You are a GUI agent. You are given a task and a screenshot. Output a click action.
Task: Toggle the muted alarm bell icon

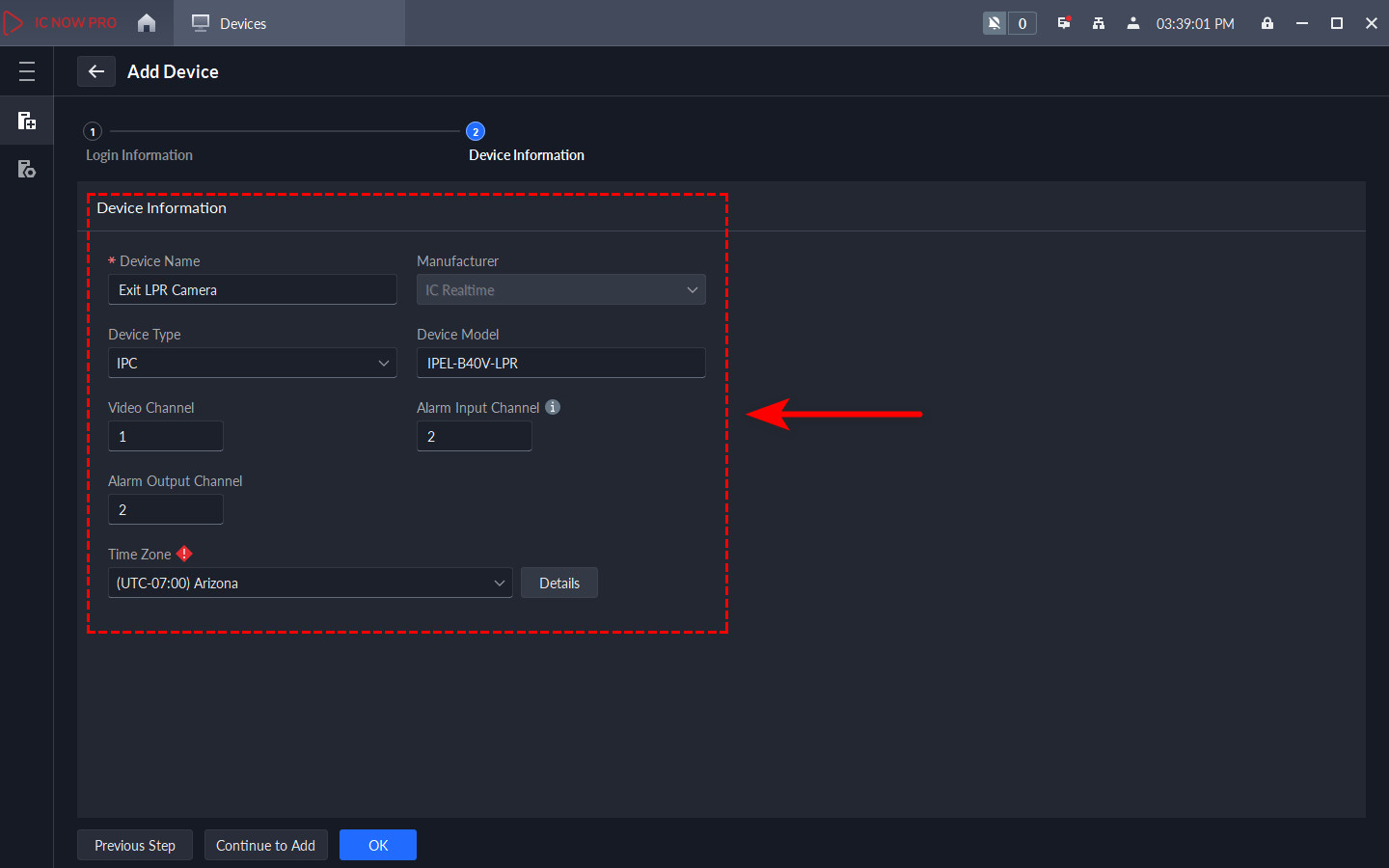pyautogui.click(x=994, y=23)
